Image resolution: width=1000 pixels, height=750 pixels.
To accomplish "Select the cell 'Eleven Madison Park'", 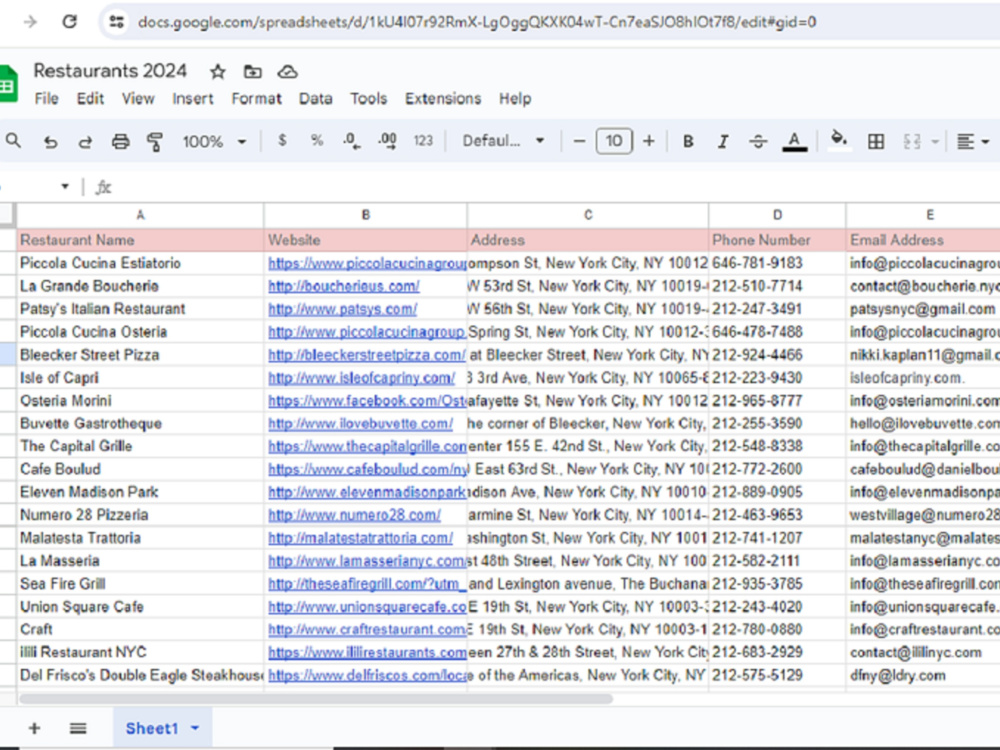I will coord(140,492).
